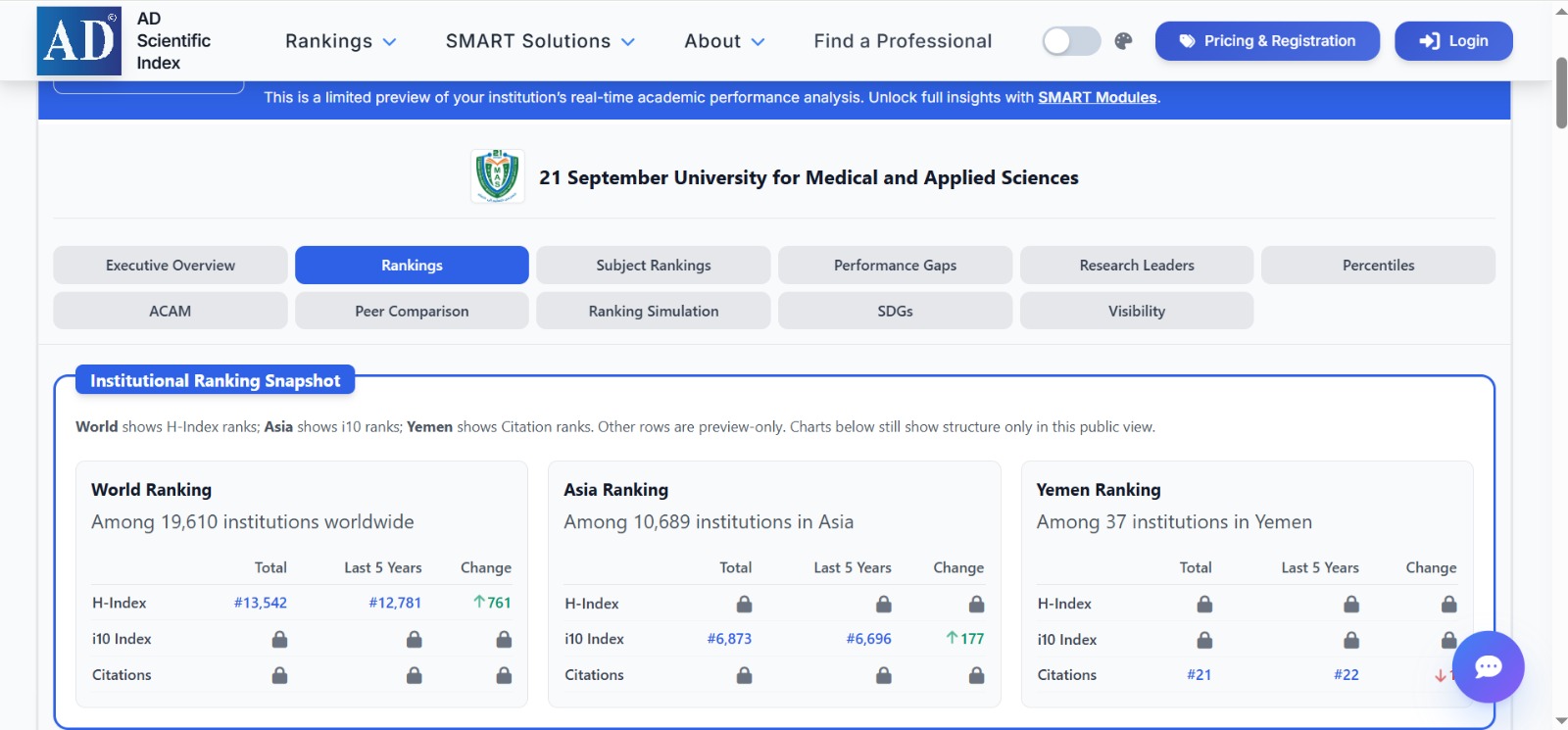
Task: Select the blue Rankings tab
Action: tap(412, 266)
